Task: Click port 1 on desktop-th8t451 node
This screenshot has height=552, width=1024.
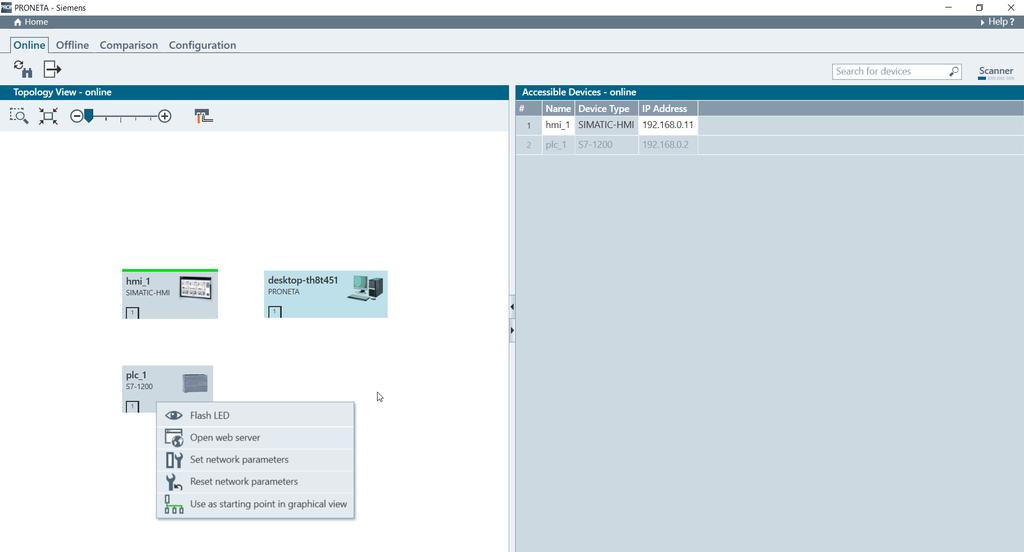Action: [275, 312]
